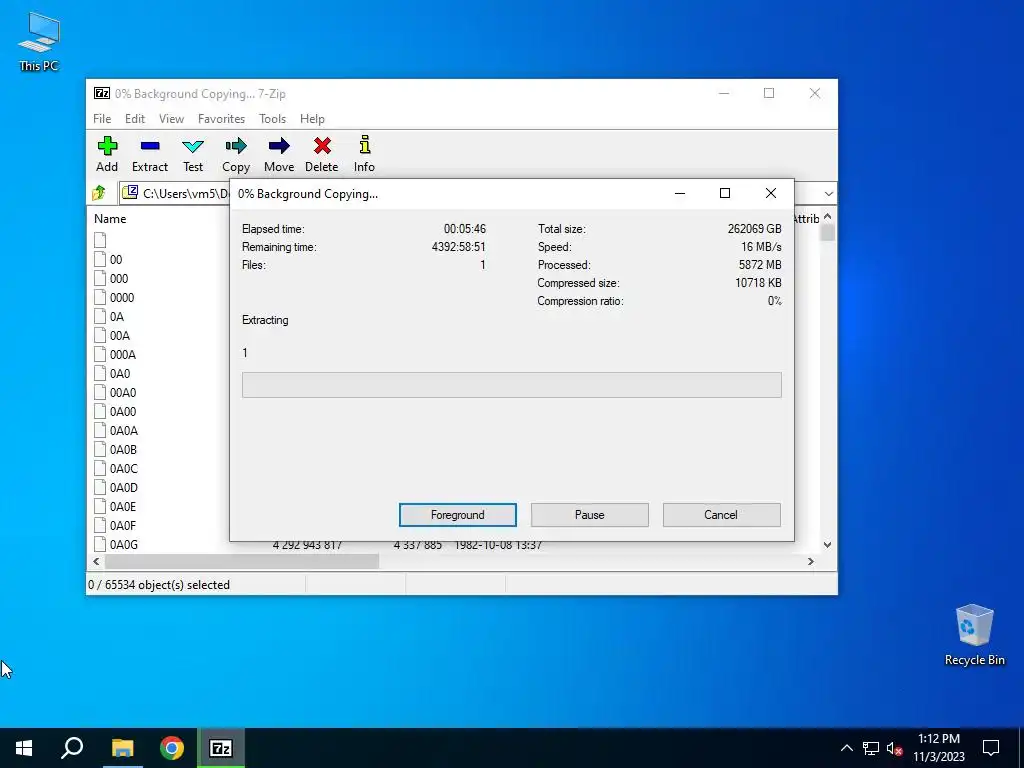This screenshot has width=1024, height=768.
Task: Open the View menu
Action: tap(171, 119)
